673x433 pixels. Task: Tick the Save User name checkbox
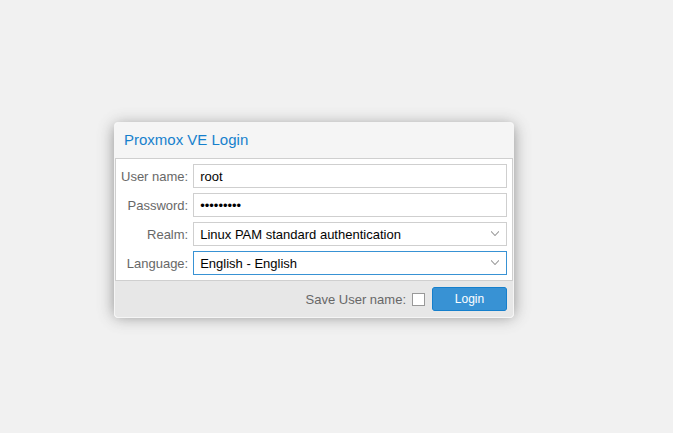[x=418, y=299]
